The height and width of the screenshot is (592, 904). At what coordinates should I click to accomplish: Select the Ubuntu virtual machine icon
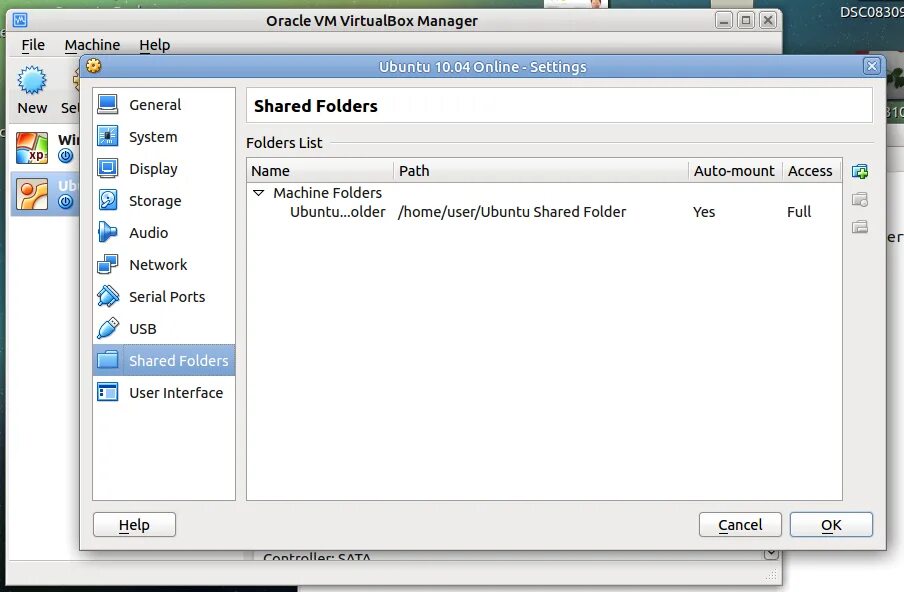click(x=32, y=194)
